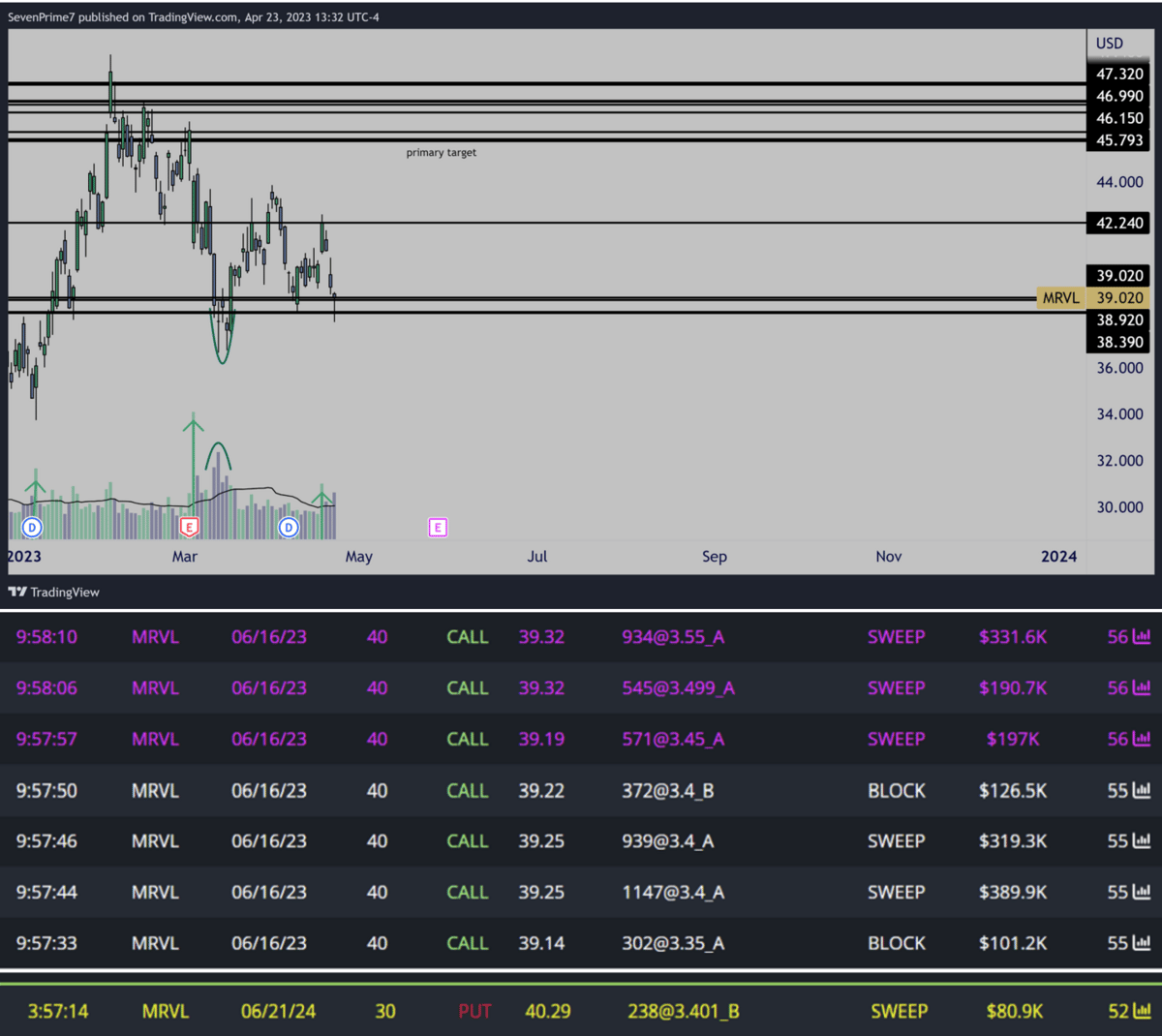This screenshot has height=1036, width=1162.
Task: Click order details 545@3.499_A
Action: (x=678, y=688)
